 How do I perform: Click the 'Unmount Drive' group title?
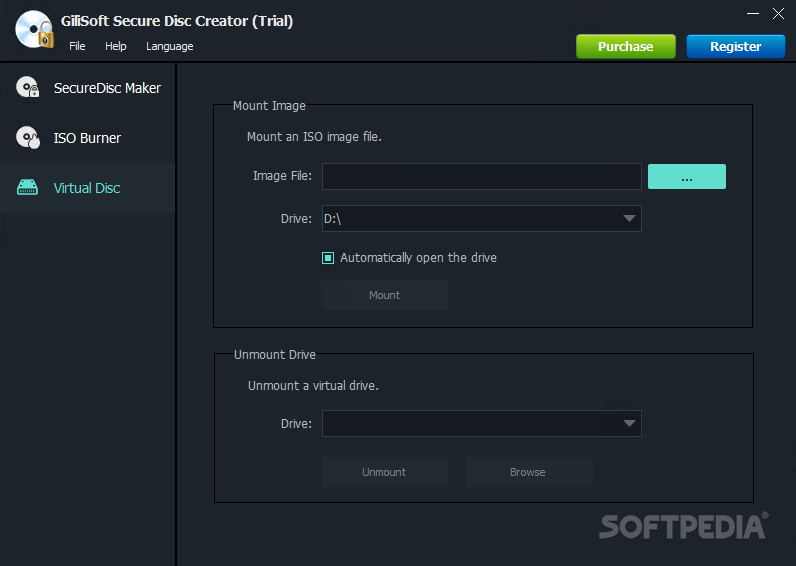coord(275,354)
